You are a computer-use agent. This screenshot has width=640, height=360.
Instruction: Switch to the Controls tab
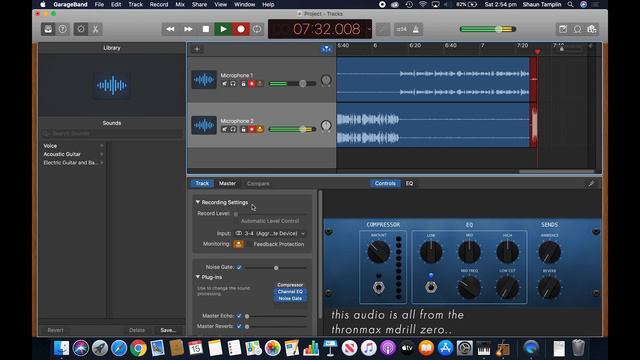point(385,183)
